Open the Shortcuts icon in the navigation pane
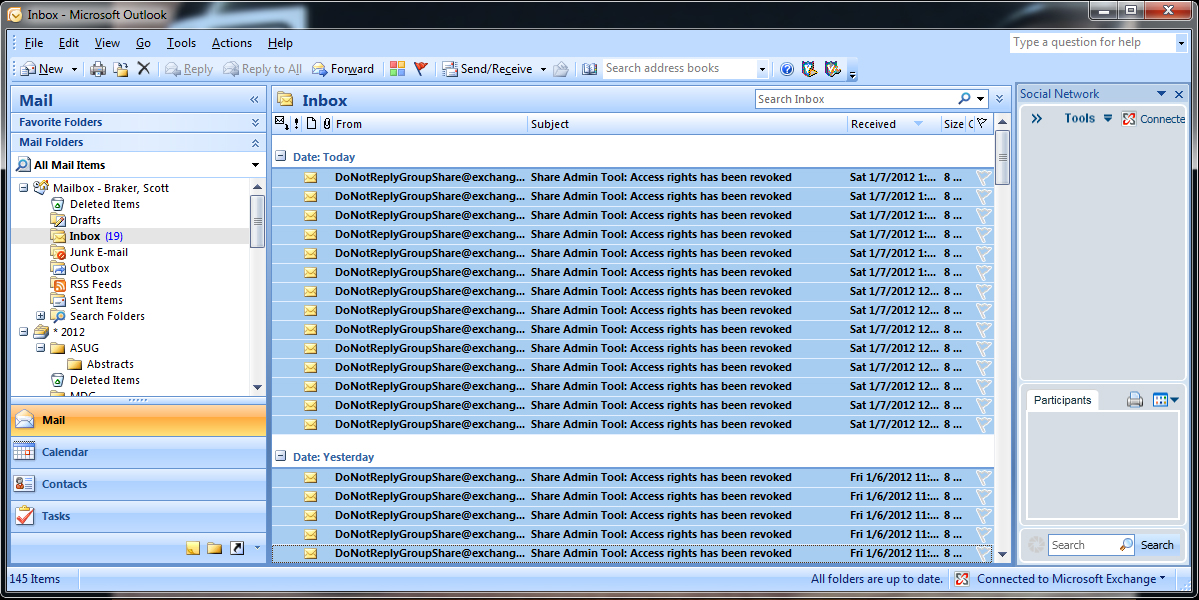This screenshot has height=600, width=1199. pos(237,548)
